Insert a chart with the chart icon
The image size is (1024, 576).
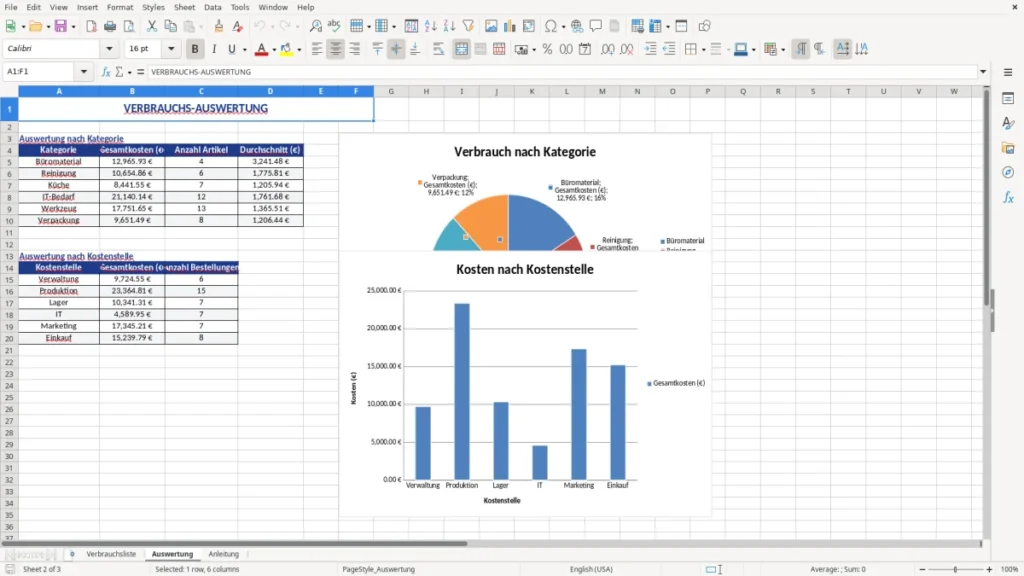point(510,26)
